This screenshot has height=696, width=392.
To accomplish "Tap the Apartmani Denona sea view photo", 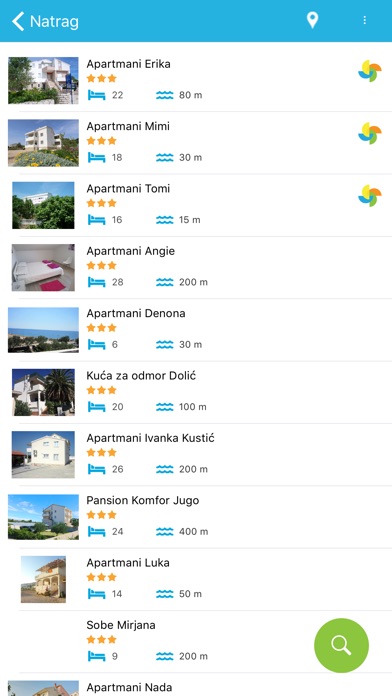I will [43, 330].
